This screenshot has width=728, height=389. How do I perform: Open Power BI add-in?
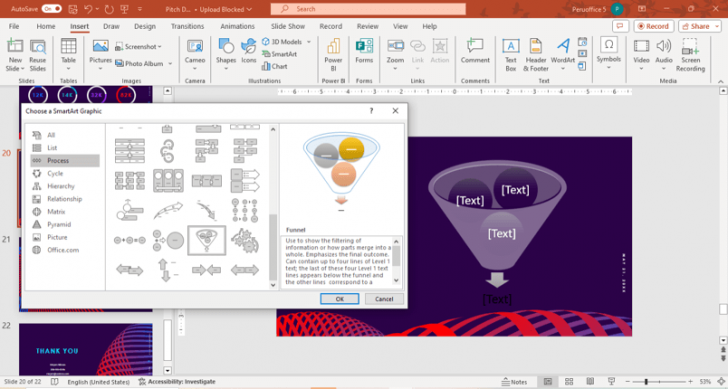pyautogui.click(x=333, y=55)
